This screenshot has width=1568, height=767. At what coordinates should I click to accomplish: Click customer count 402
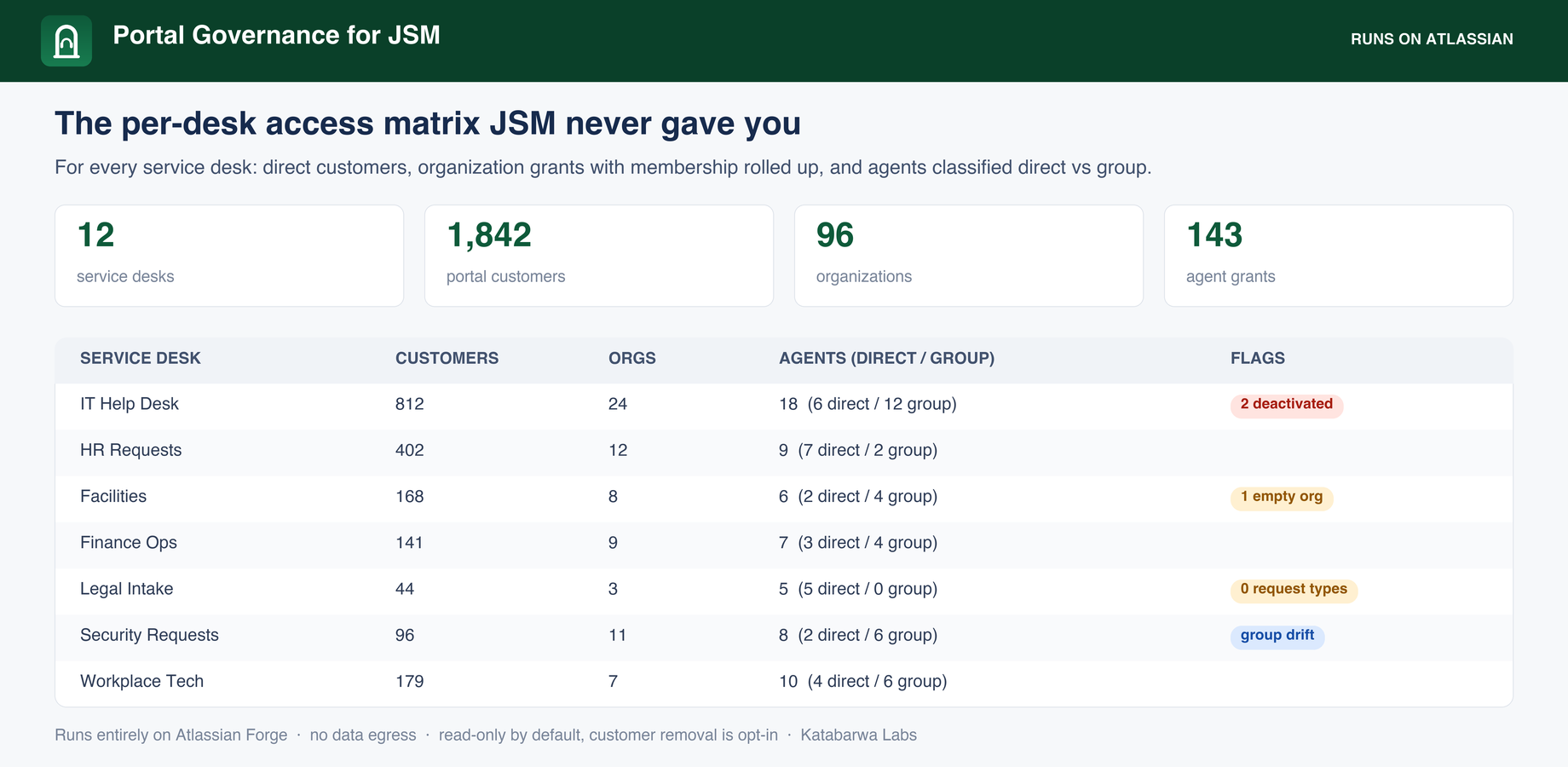tap(410, 450)
